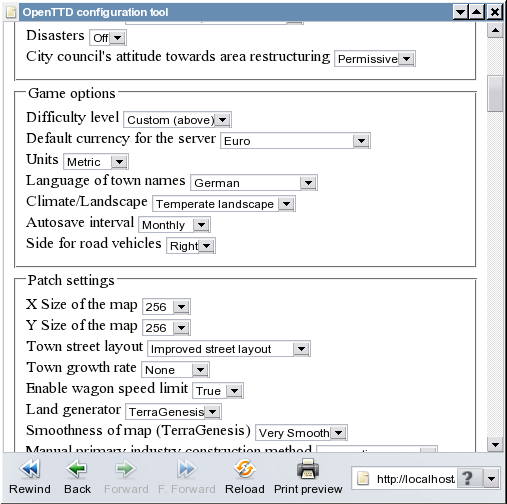The image size is (507, 504).
Task: Click the window shade down-arrow button
Action: click(x=460, y=12)
